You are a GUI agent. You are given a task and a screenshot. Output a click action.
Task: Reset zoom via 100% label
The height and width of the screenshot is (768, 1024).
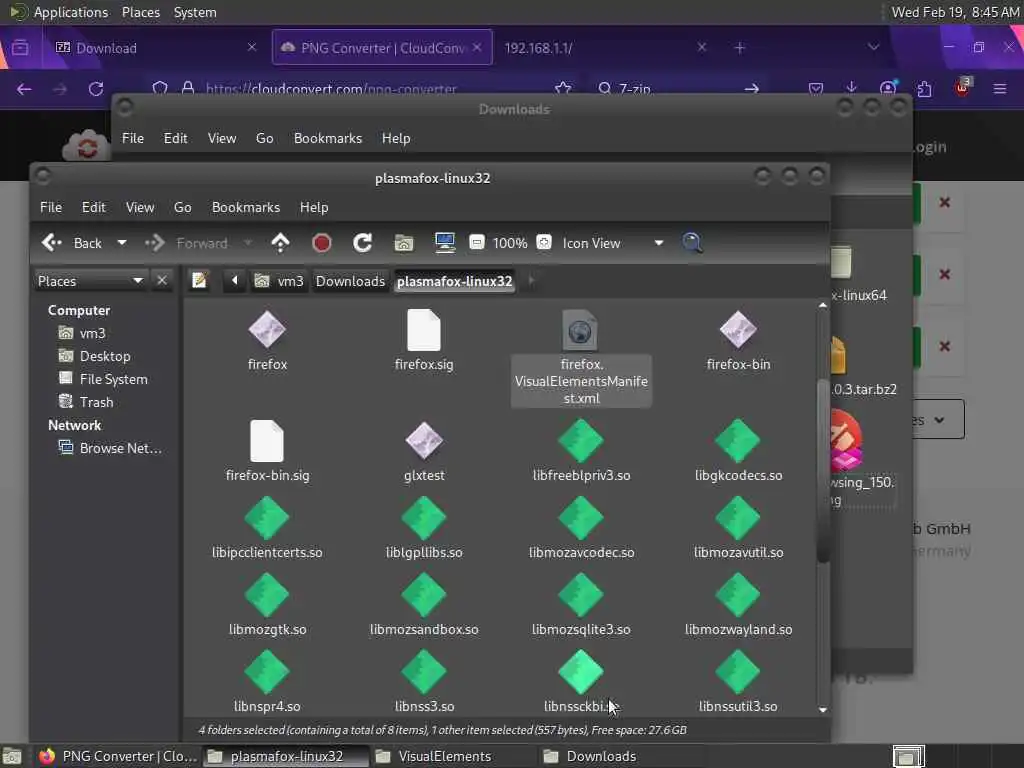coord(510,244)
